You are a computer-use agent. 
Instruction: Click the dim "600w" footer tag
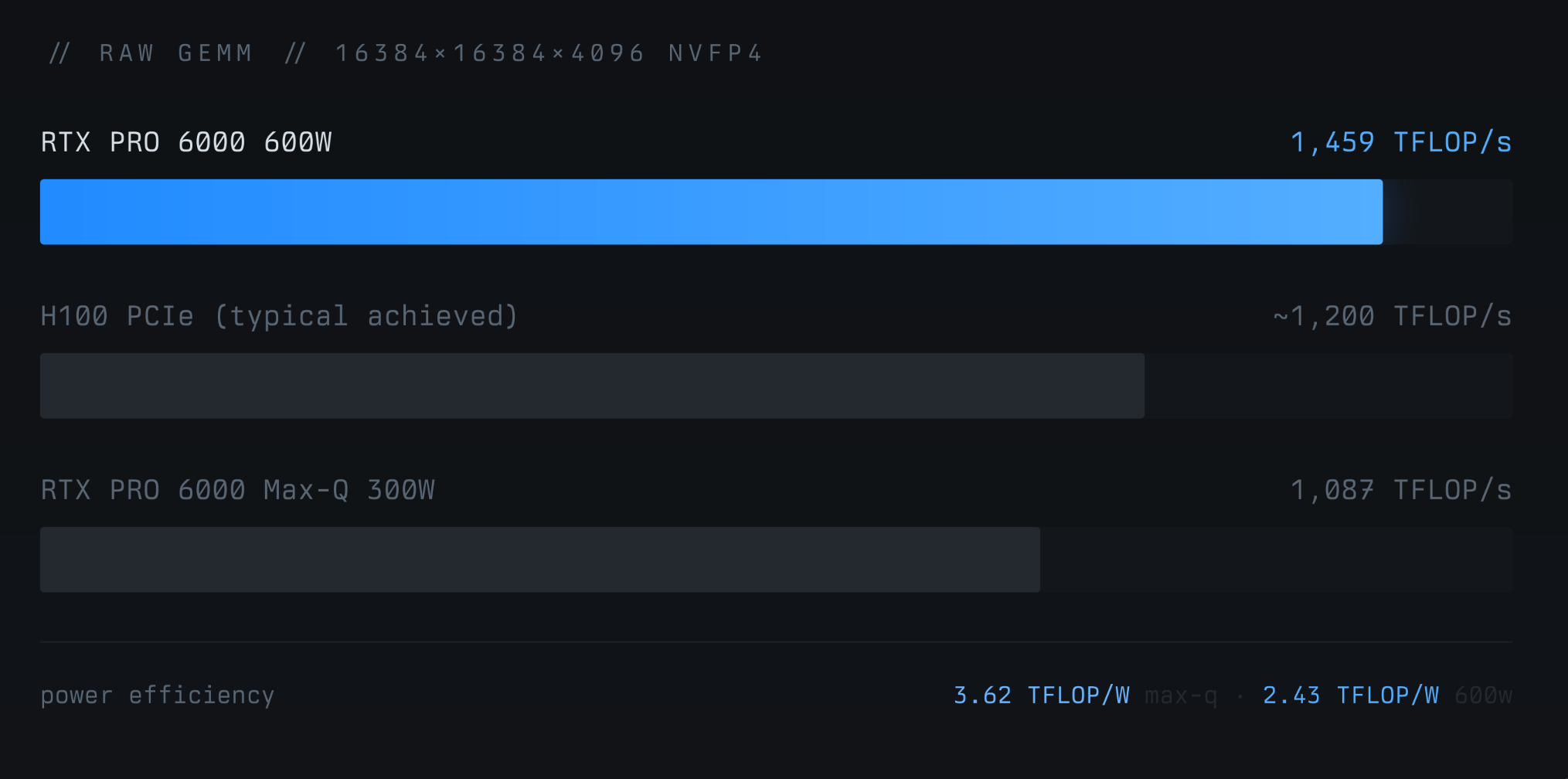click(x=1482, y=696)
